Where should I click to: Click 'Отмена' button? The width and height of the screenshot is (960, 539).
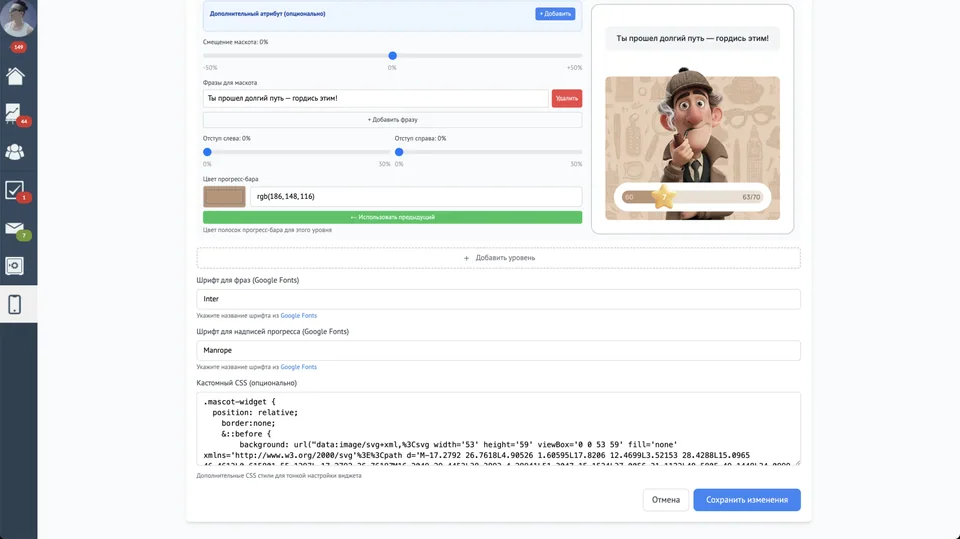click(x=666, y=500)
